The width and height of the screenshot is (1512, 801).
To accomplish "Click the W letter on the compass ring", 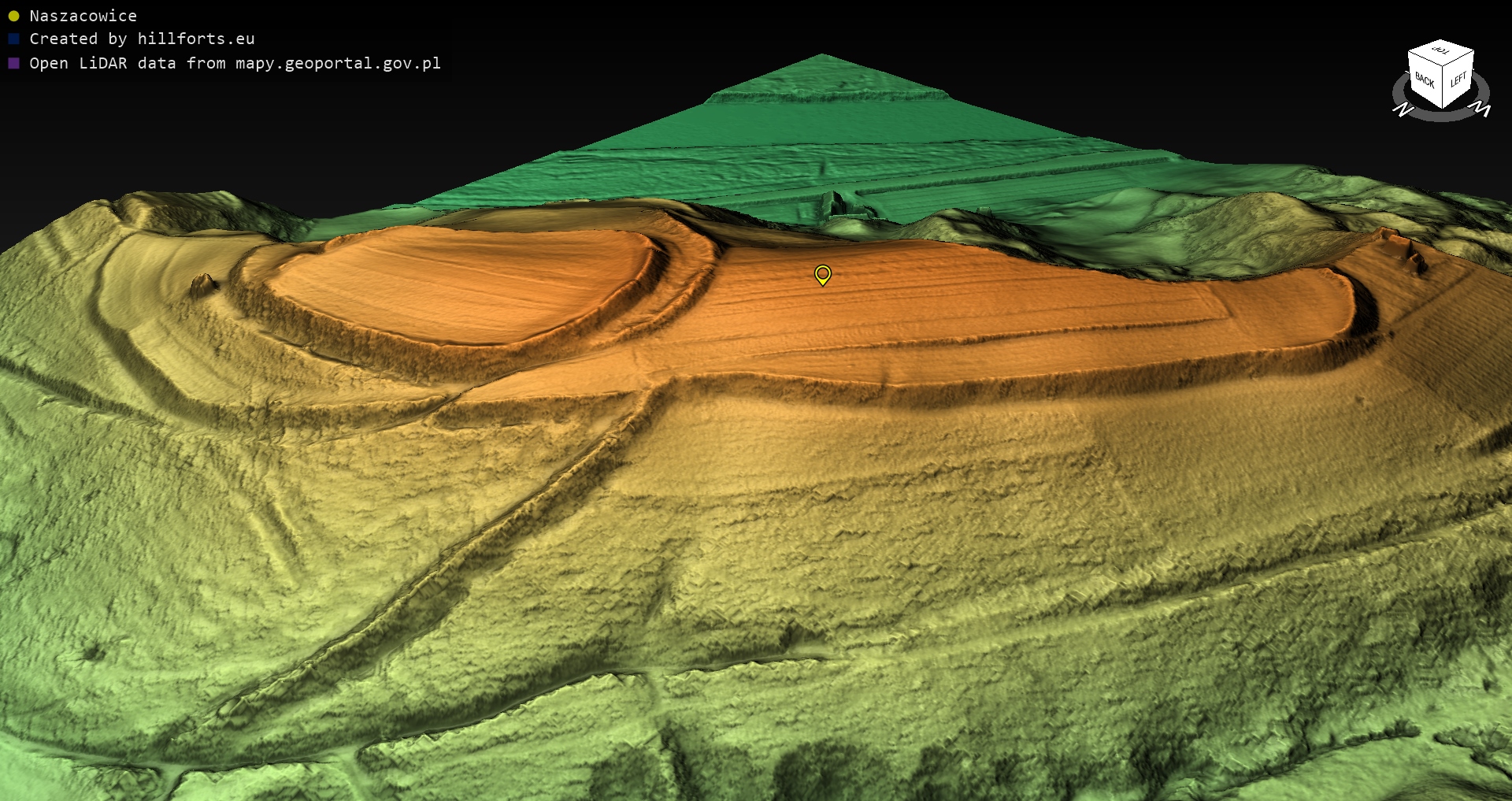I will pyautogui.click(x=1480, y=109).
